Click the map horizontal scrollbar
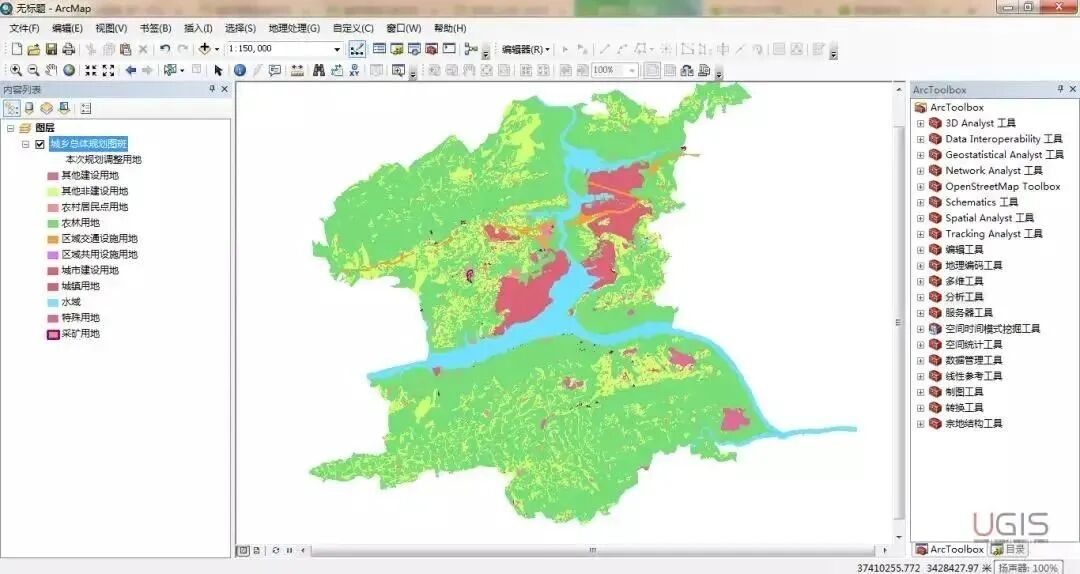 click(592, 551)
